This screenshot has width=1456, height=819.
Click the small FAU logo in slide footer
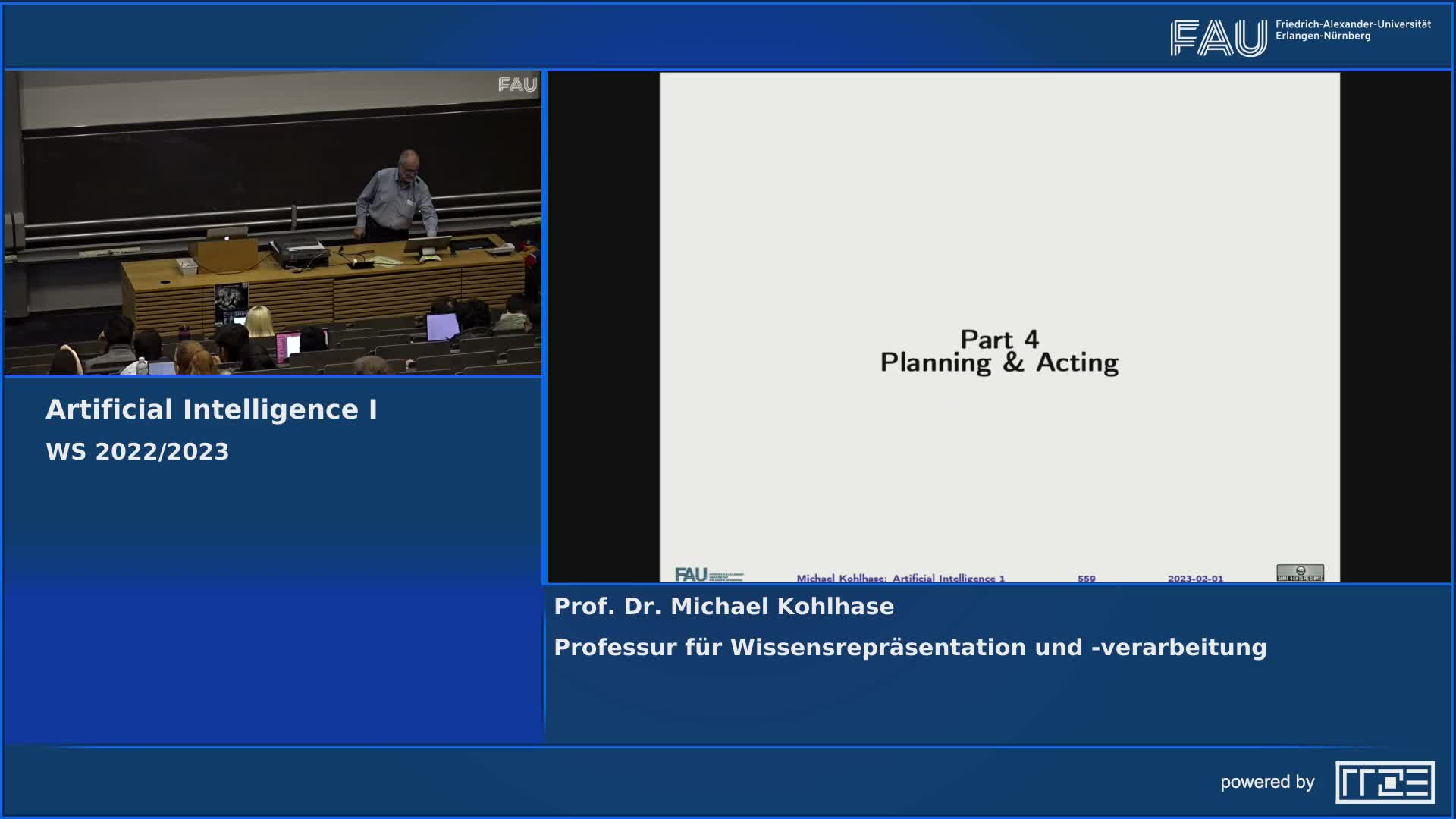click(x=691, y=575)
